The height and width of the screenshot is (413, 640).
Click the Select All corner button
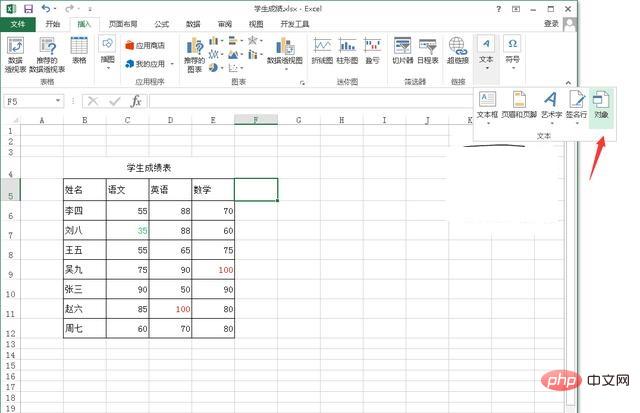click(x=12, y=120)
